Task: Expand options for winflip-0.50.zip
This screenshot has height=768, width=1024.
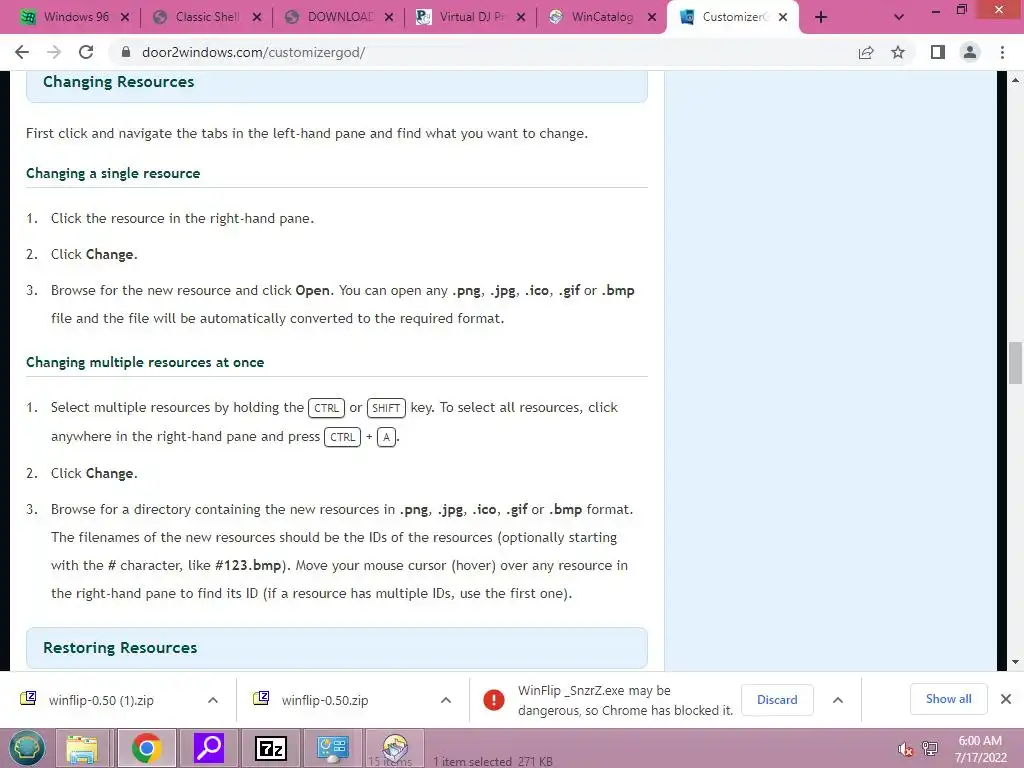Action: coord(446,700)
